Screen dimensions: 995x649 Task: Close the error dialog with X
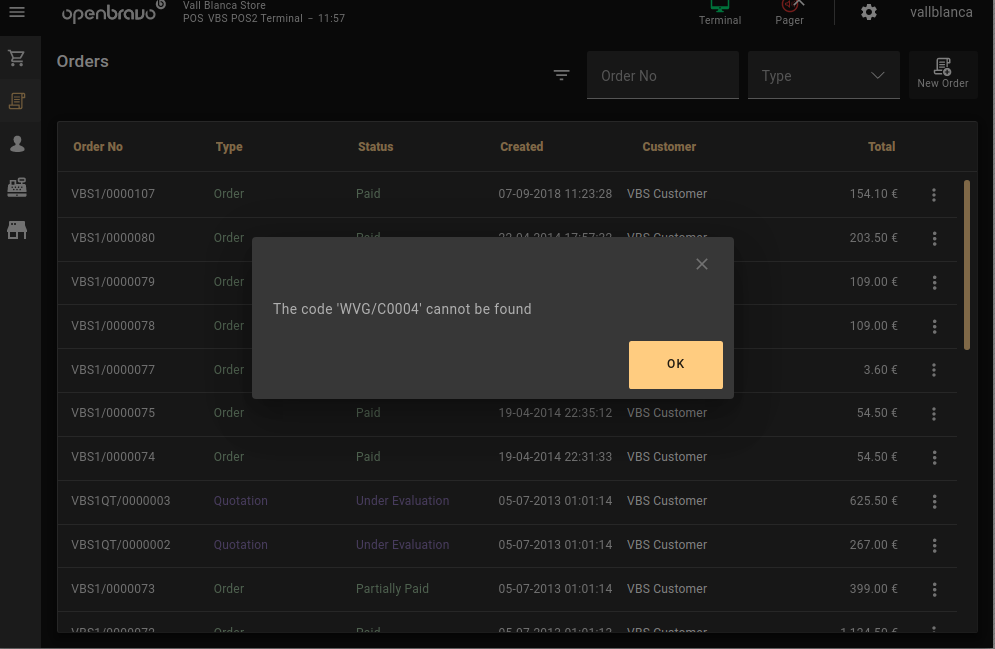point(702,264)
